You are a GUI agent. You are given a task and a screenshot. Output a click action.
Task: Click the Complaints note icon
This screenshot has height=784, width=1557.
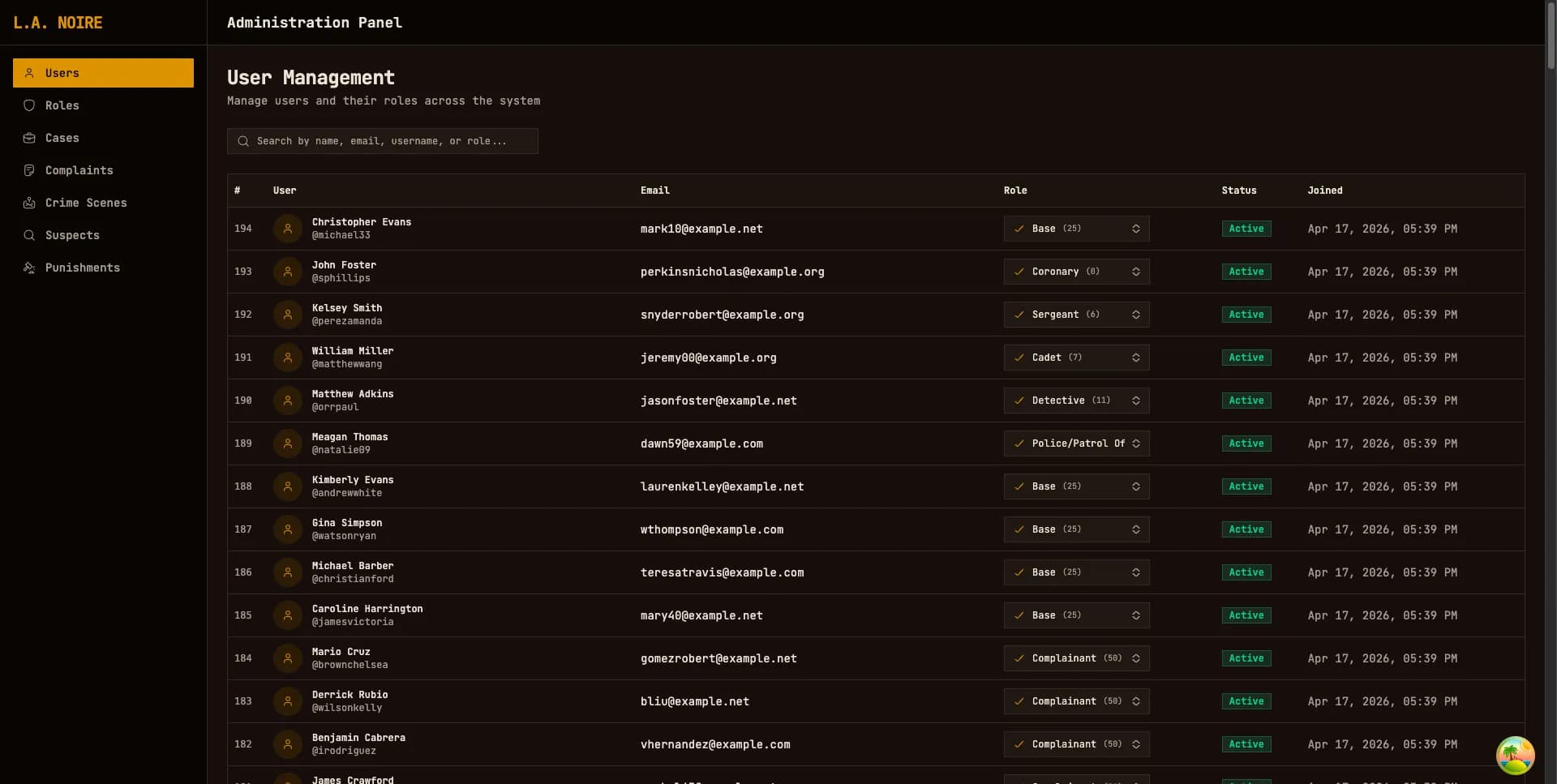29,170
